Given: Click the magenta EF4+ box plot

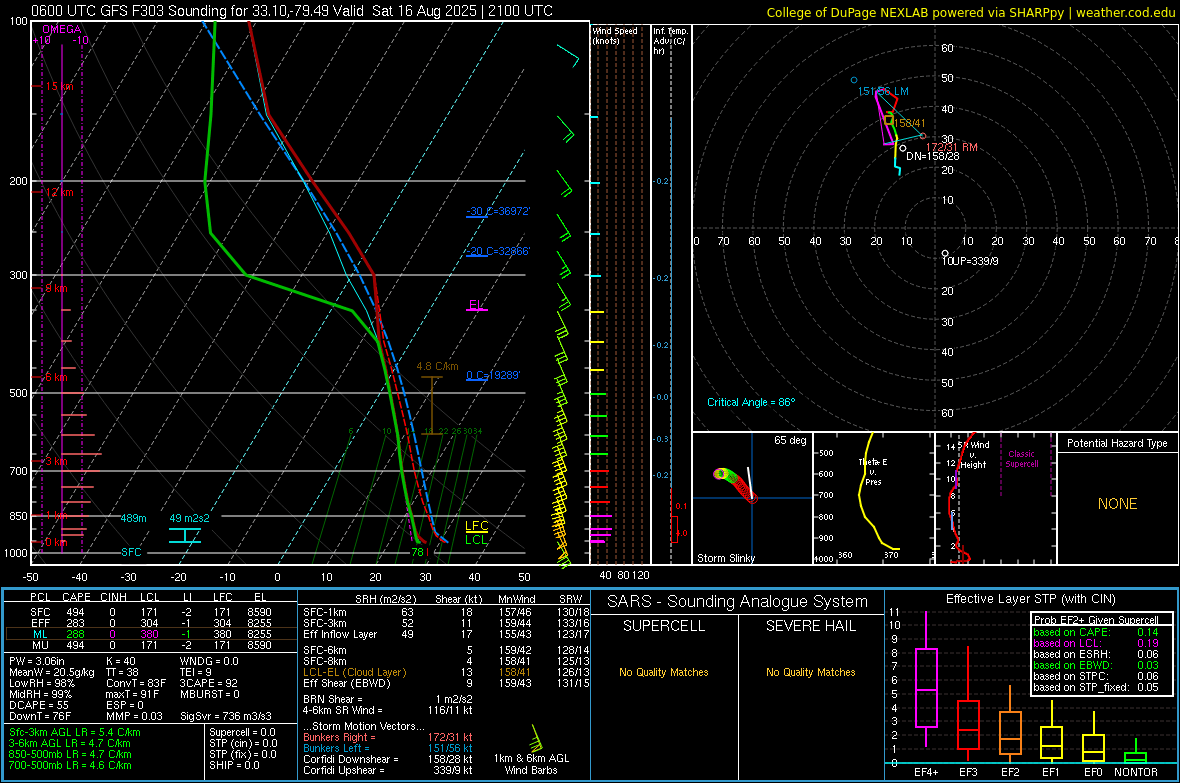Looking at the screenshot, I should (x=926, y=679).
